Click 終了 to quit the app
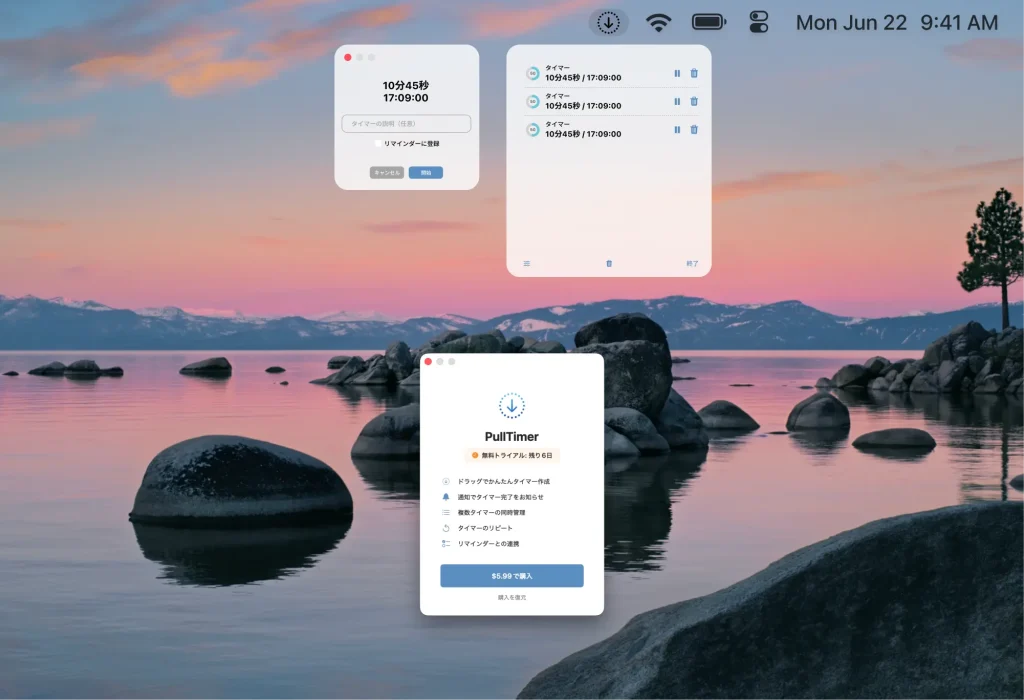 click(x=692, y=264)
